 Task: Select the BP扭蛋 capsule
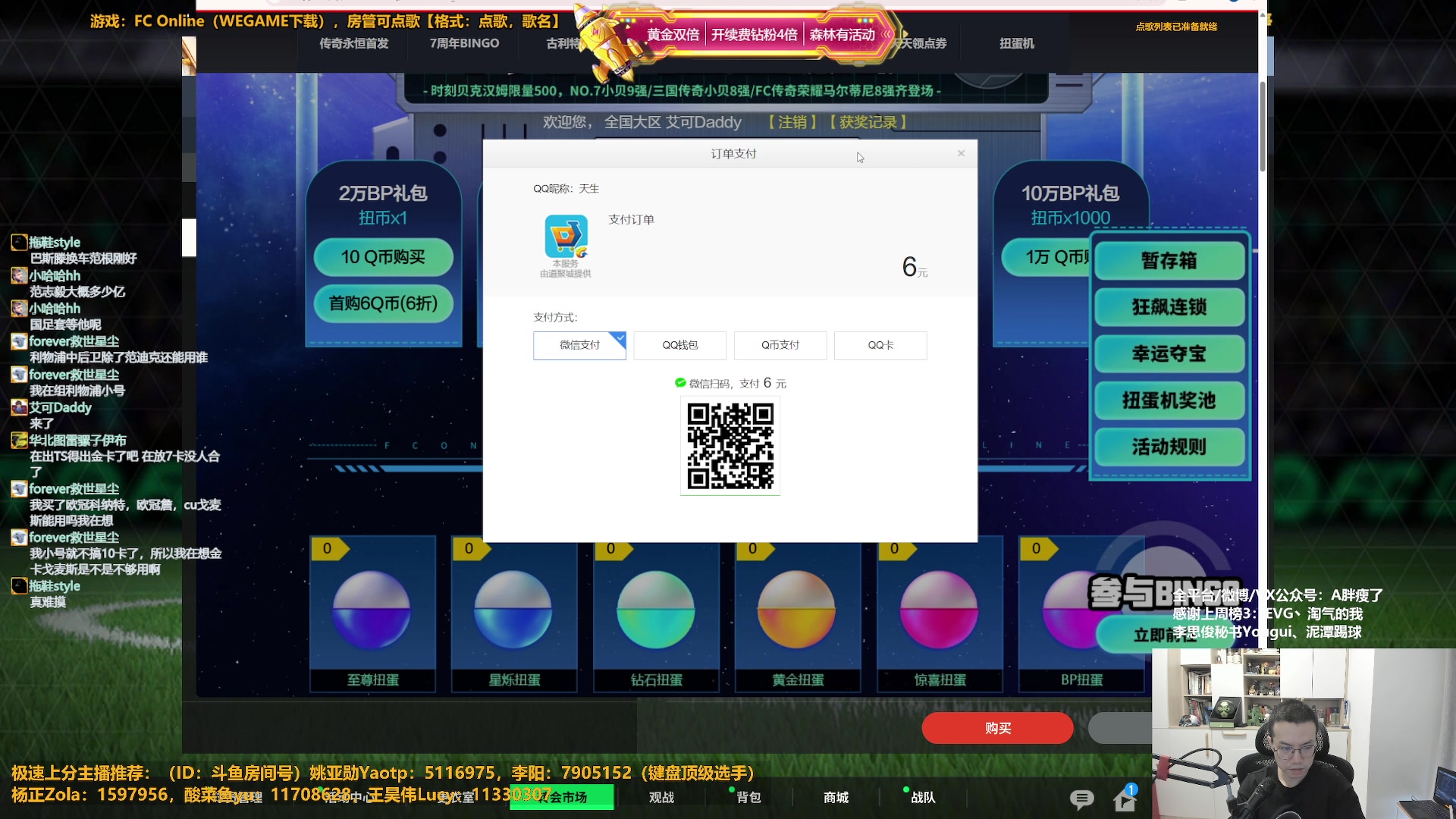pos(1081,614)
